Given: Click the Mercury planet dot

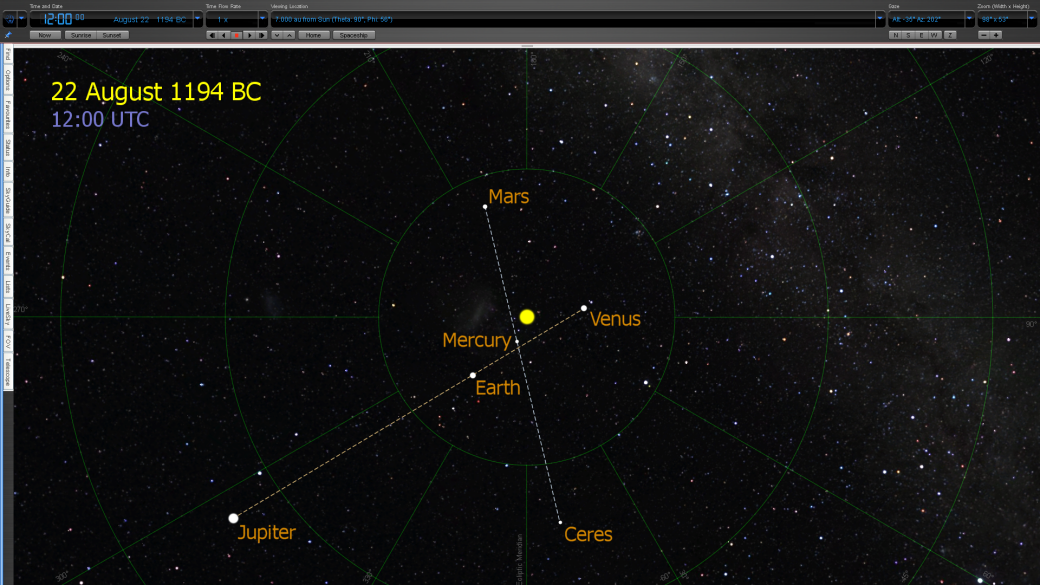Looking at the screenshot, I should click(517, 342).
